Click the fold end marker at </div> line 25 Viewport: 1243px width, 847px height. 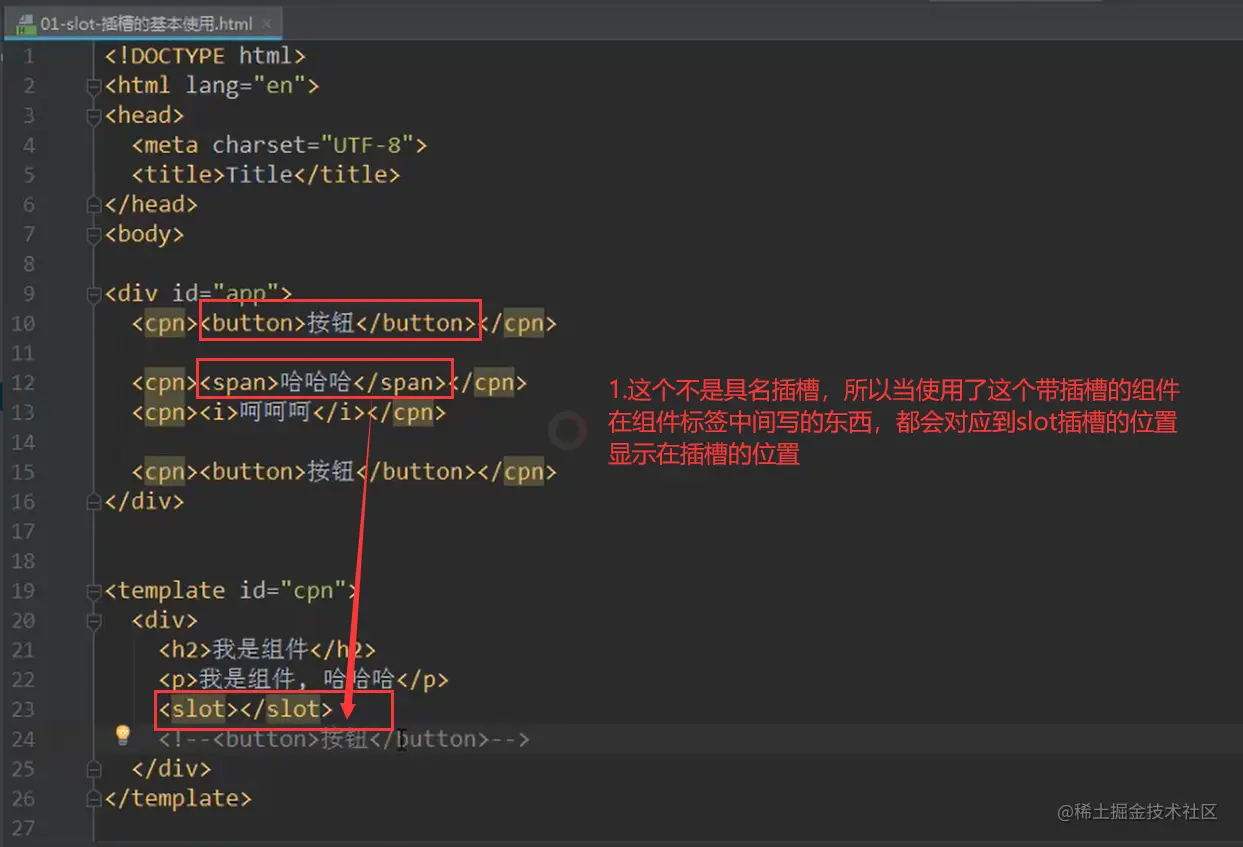[x=94, y=769]
